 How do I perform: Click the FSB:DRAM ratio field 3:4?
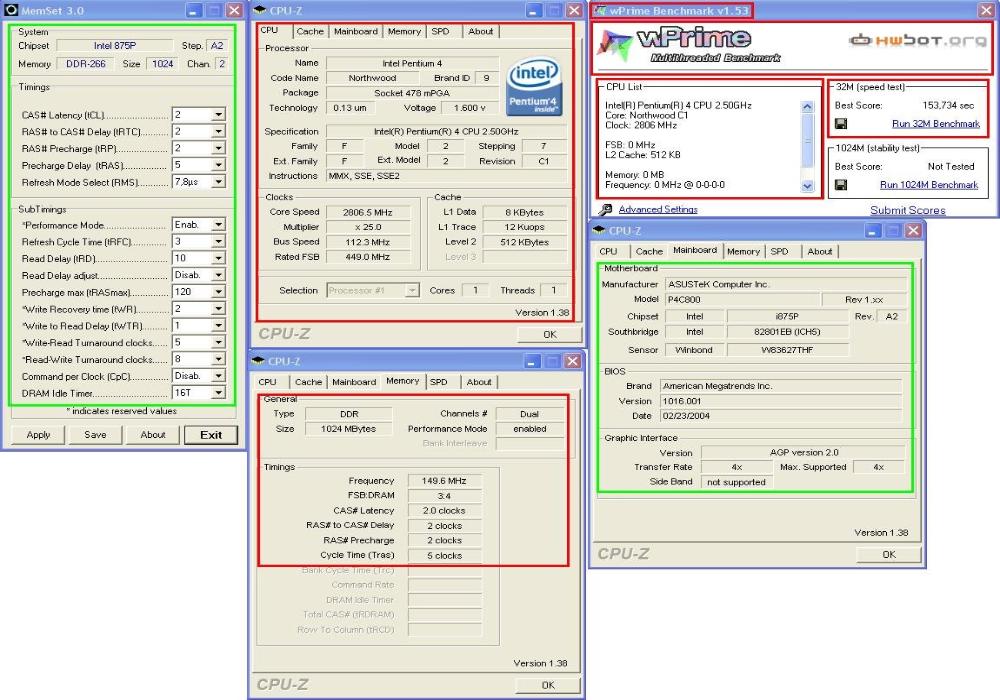tap(444, 496)
